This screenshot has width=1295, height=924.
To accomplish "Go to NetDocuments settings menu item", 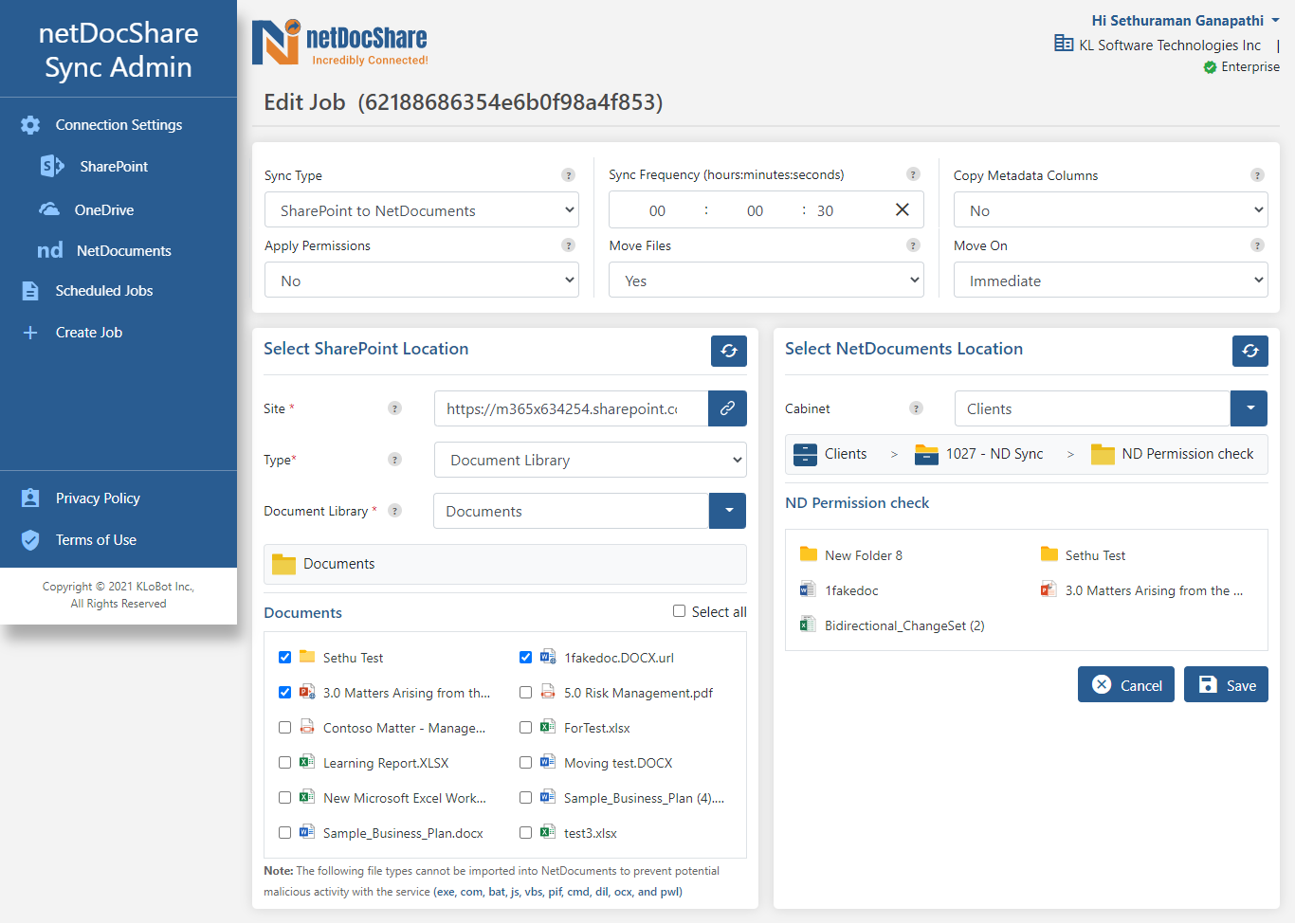I will [x=124, y=251].
